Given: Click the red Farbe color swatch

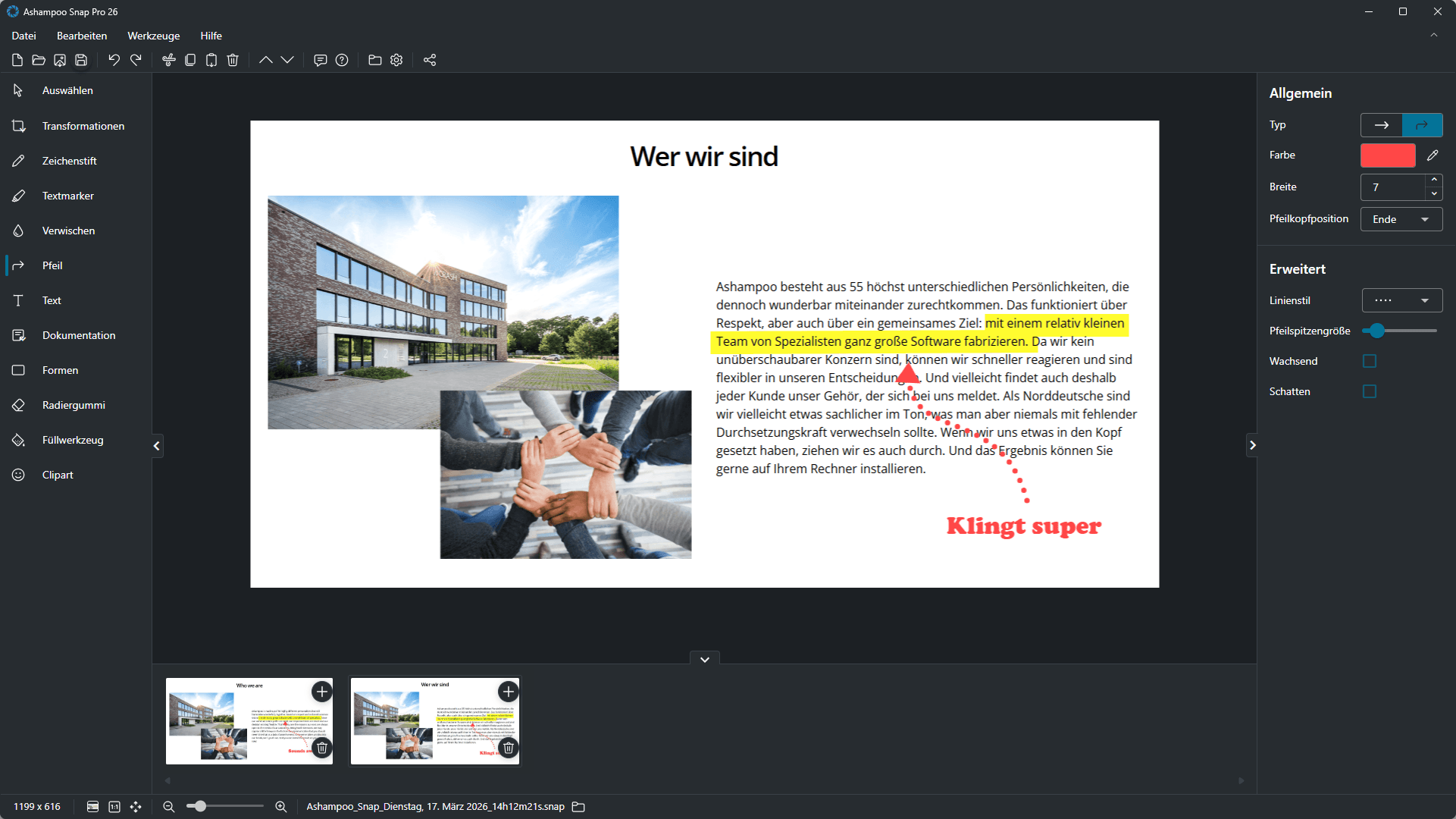Looking at the screenshot, I should click(x=1387, y=155).
